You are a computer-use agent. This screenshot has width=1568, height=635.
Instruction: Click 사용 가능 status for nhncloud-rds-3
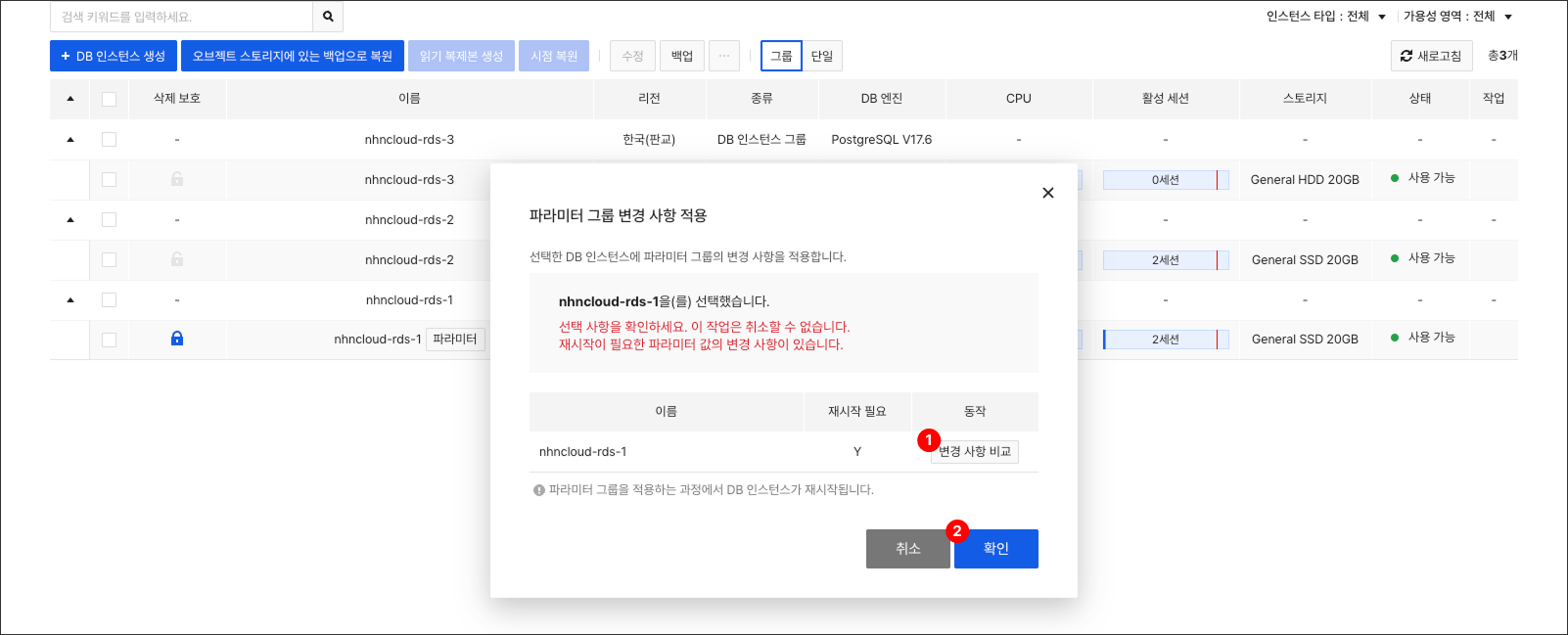(1422, 178)
